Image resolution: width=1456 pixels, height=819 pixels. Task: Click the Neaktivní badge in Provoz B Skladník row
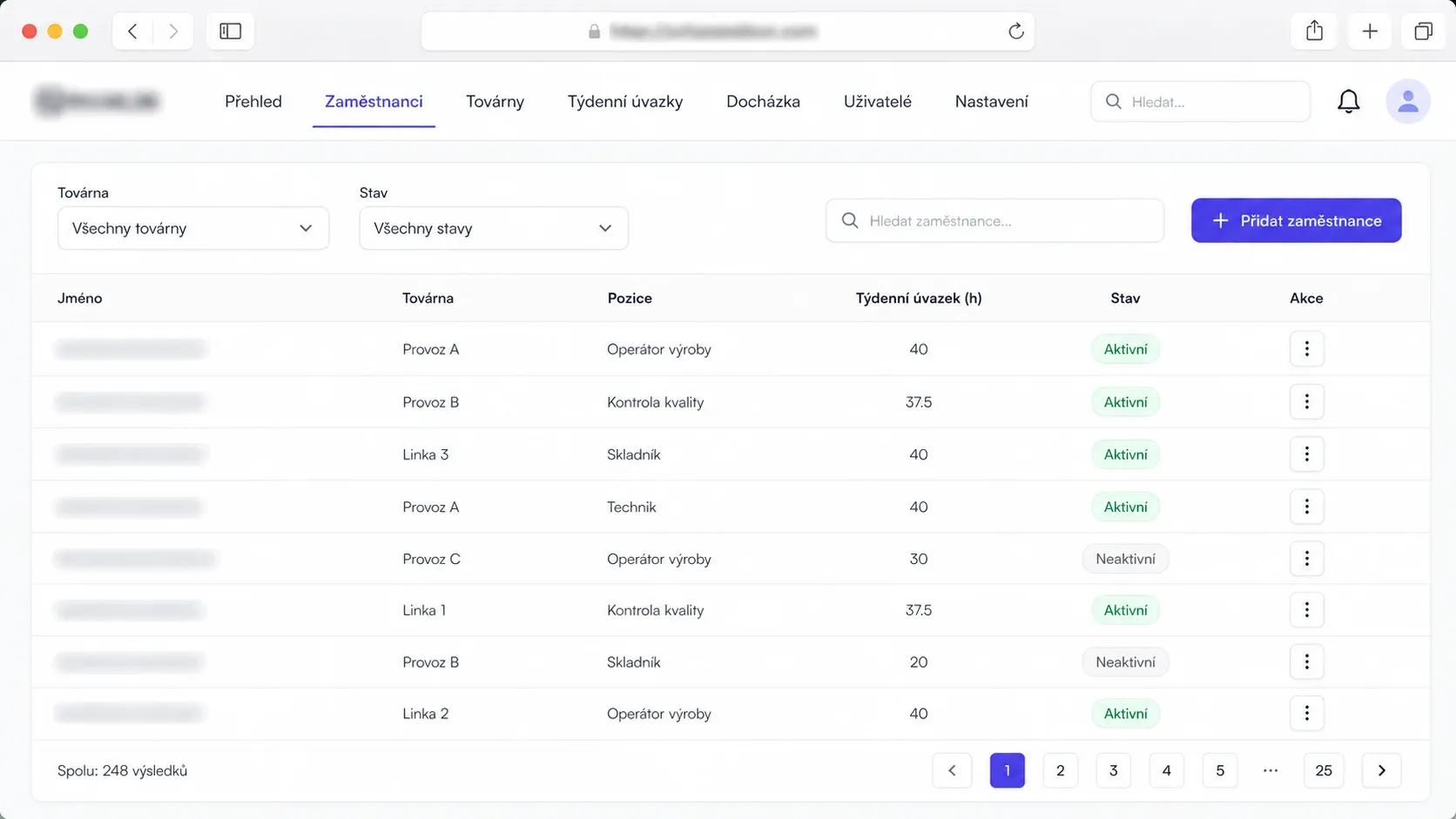click(x=1125, y=662)
